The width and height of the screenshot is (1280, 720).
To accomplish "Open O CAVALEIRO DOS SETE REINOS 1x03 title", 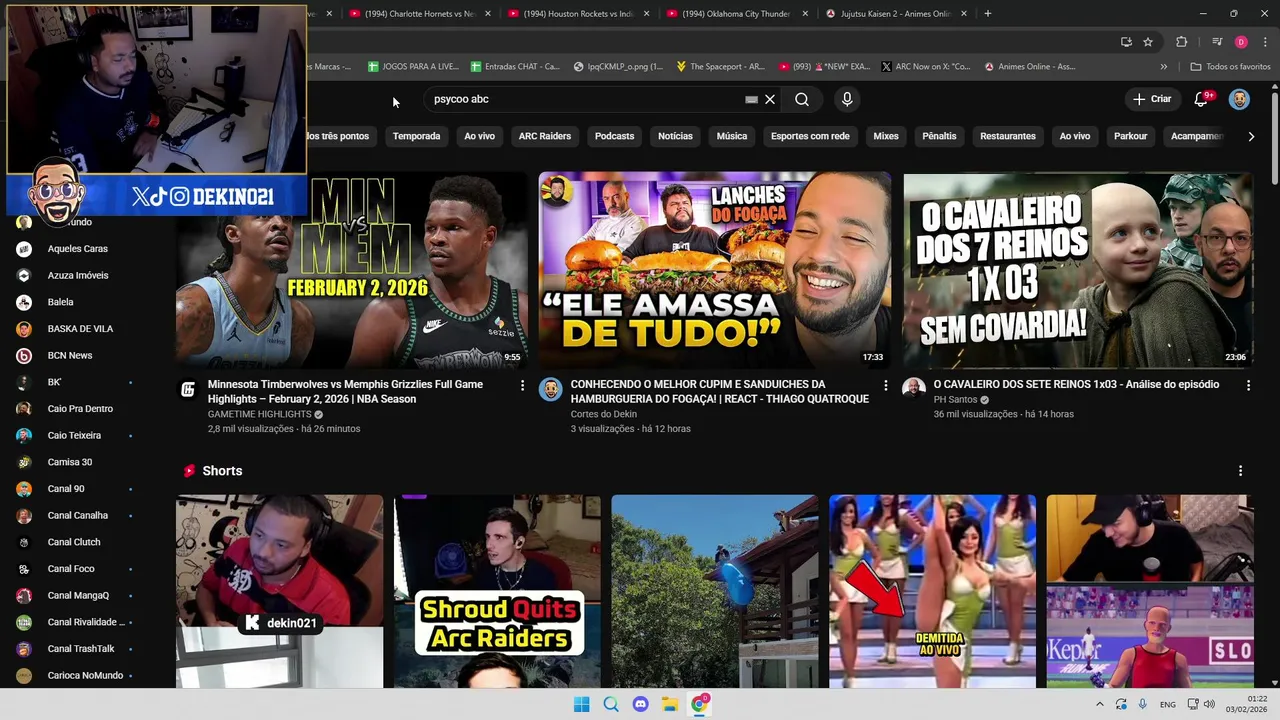I will click(x=1076, y=384).
